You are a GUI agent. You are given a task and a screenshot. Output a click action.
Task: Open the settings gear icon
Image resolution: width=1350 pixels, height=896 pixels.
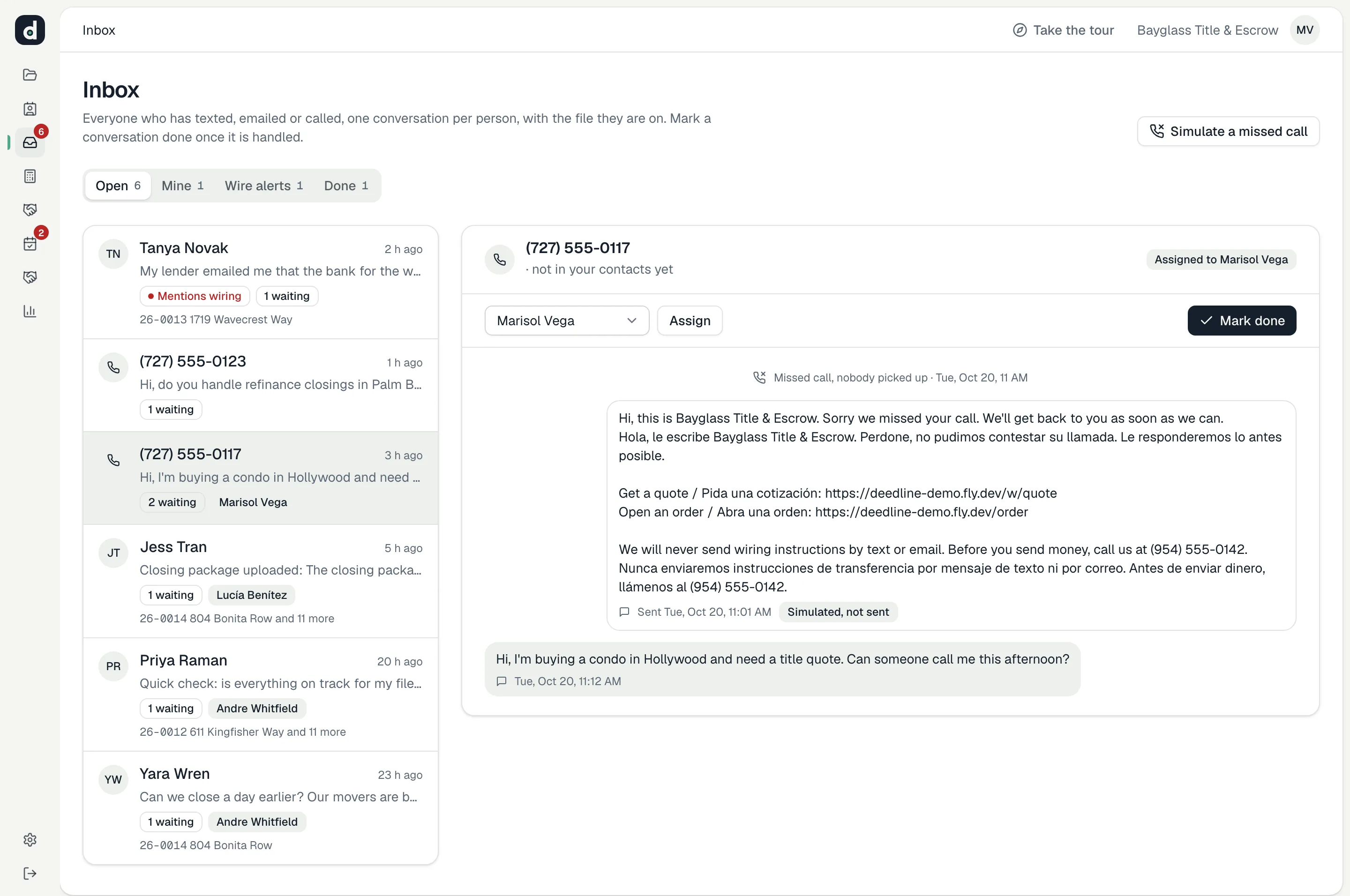(x=30, y=839)
